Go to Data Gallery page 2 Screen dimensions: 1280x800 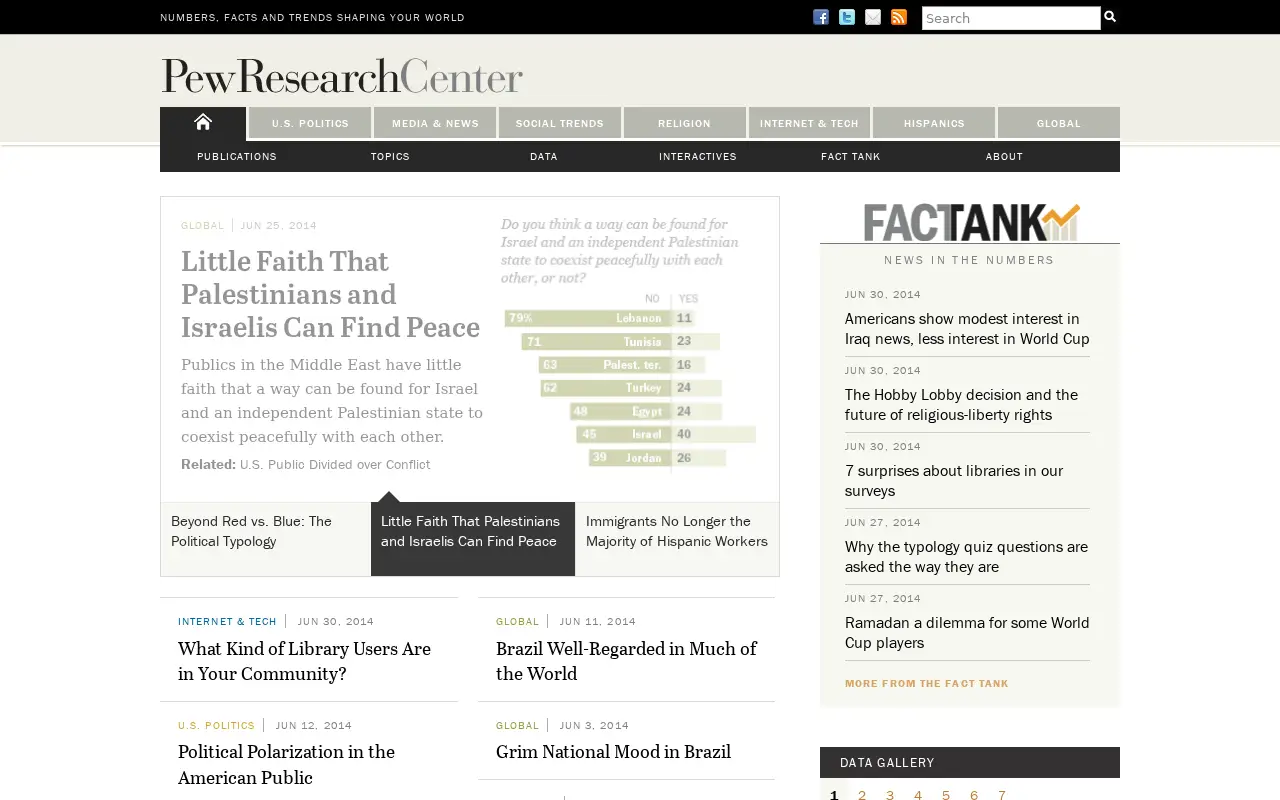862,795
